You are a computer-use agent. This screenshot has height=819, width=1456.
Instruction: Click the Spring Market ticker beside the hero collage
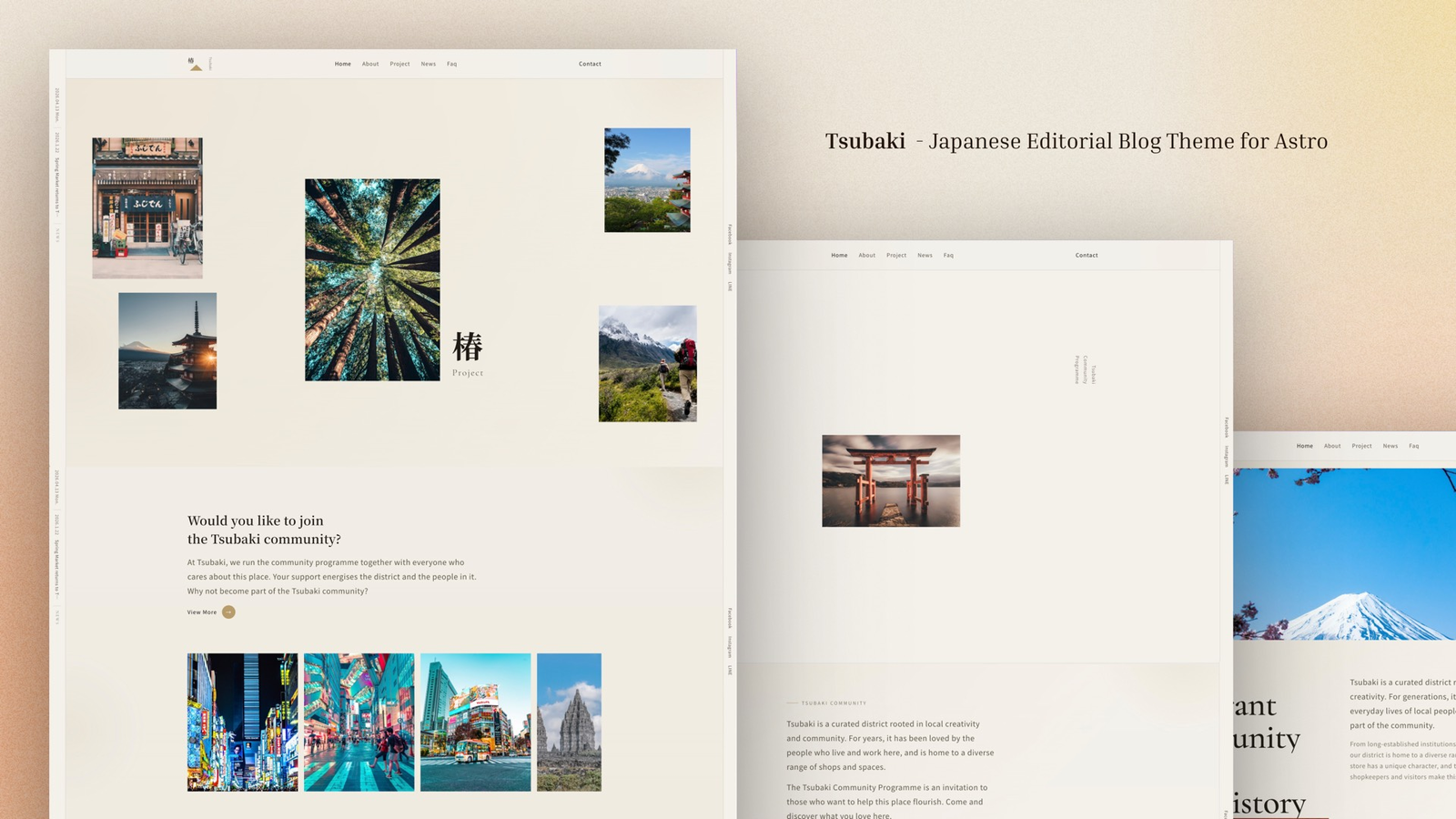pos(56,186)
